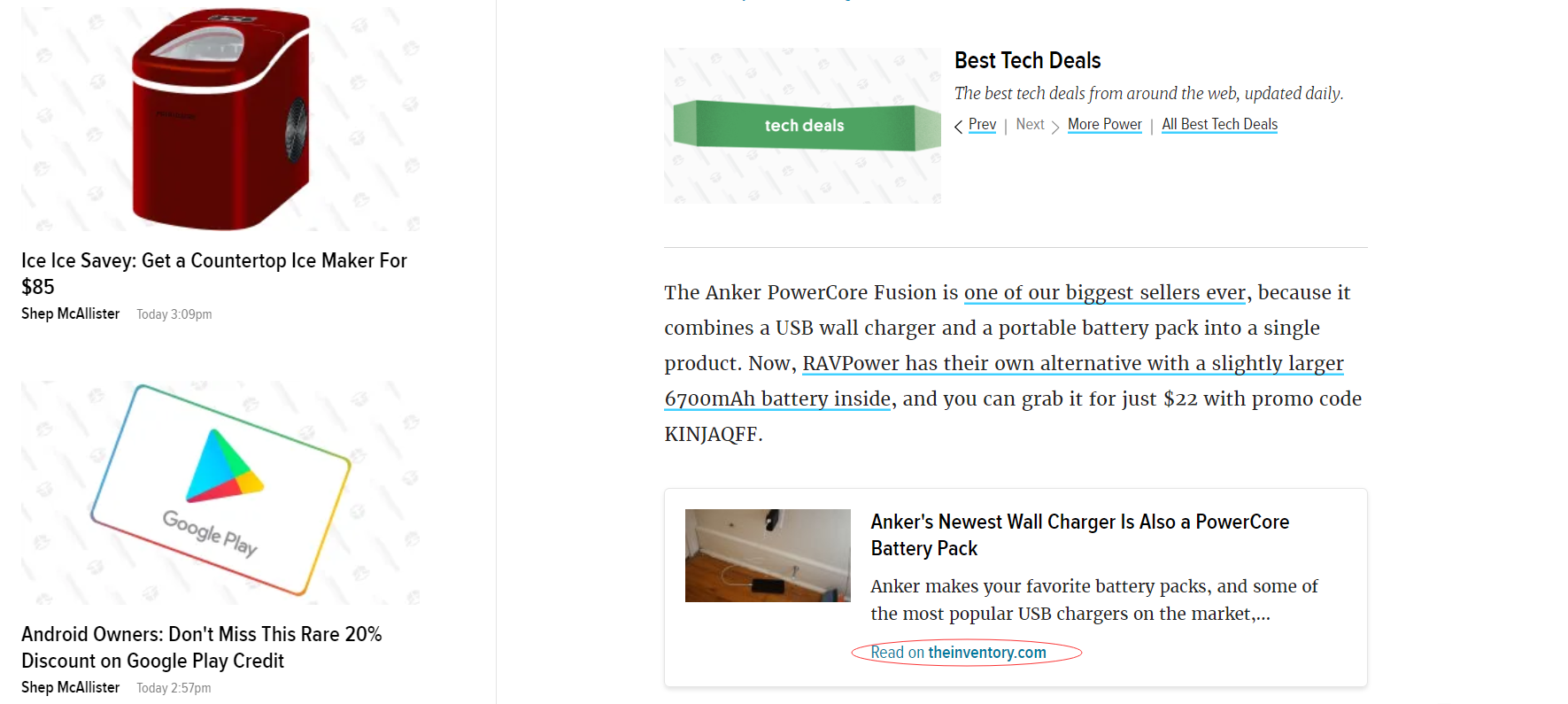Open the Anker wall charger thumbnail image

[x=768, y=555]
